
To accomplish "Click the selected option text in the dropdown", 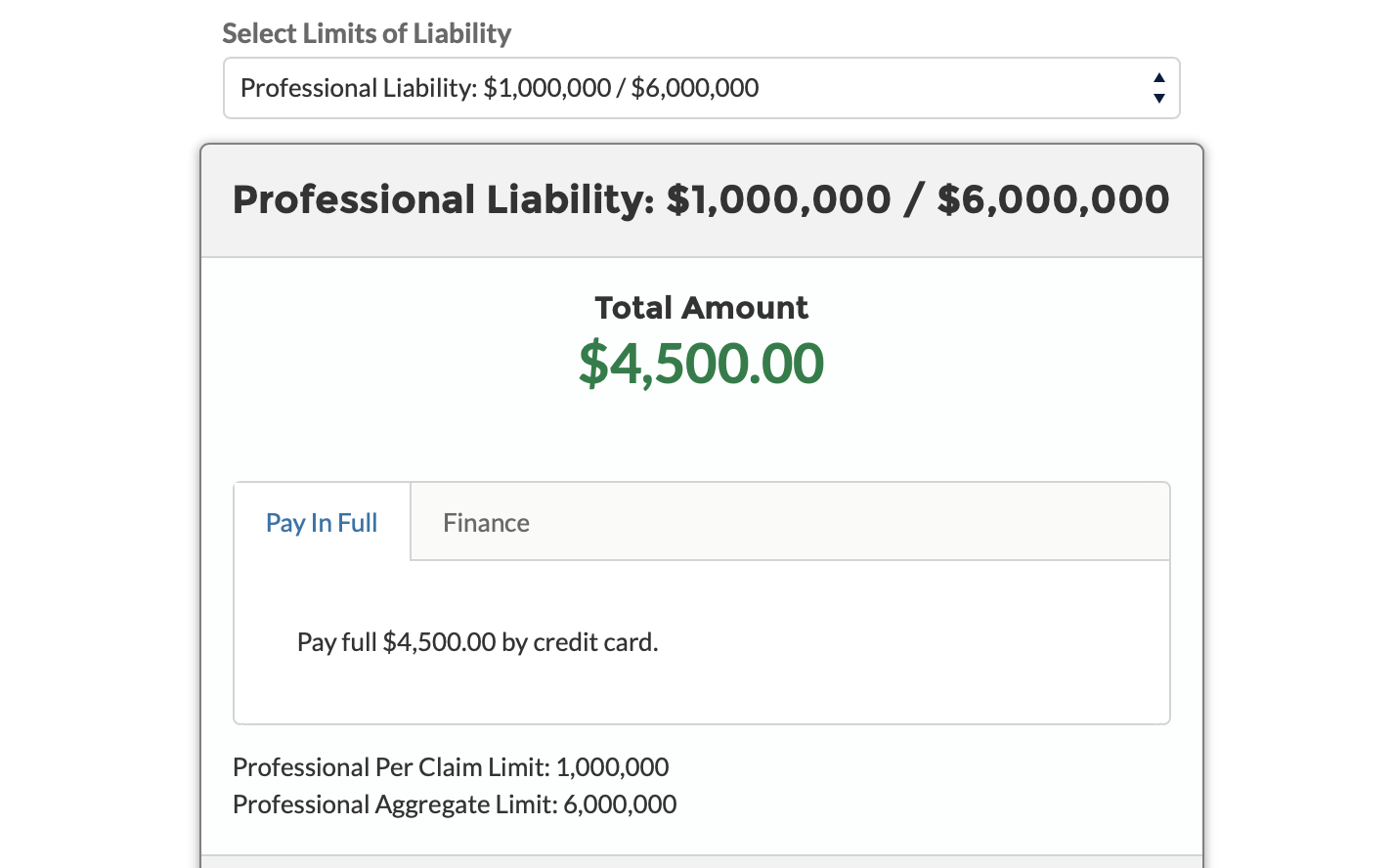I will pyautogui.click(x=500, y=88).
